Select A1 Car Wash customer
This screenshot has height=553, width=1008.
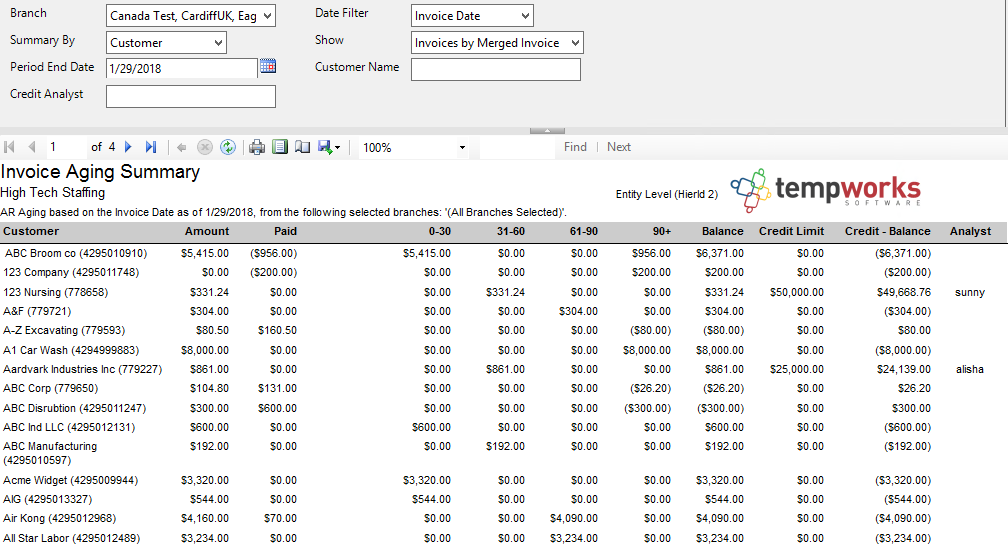[x=71, y=350]
